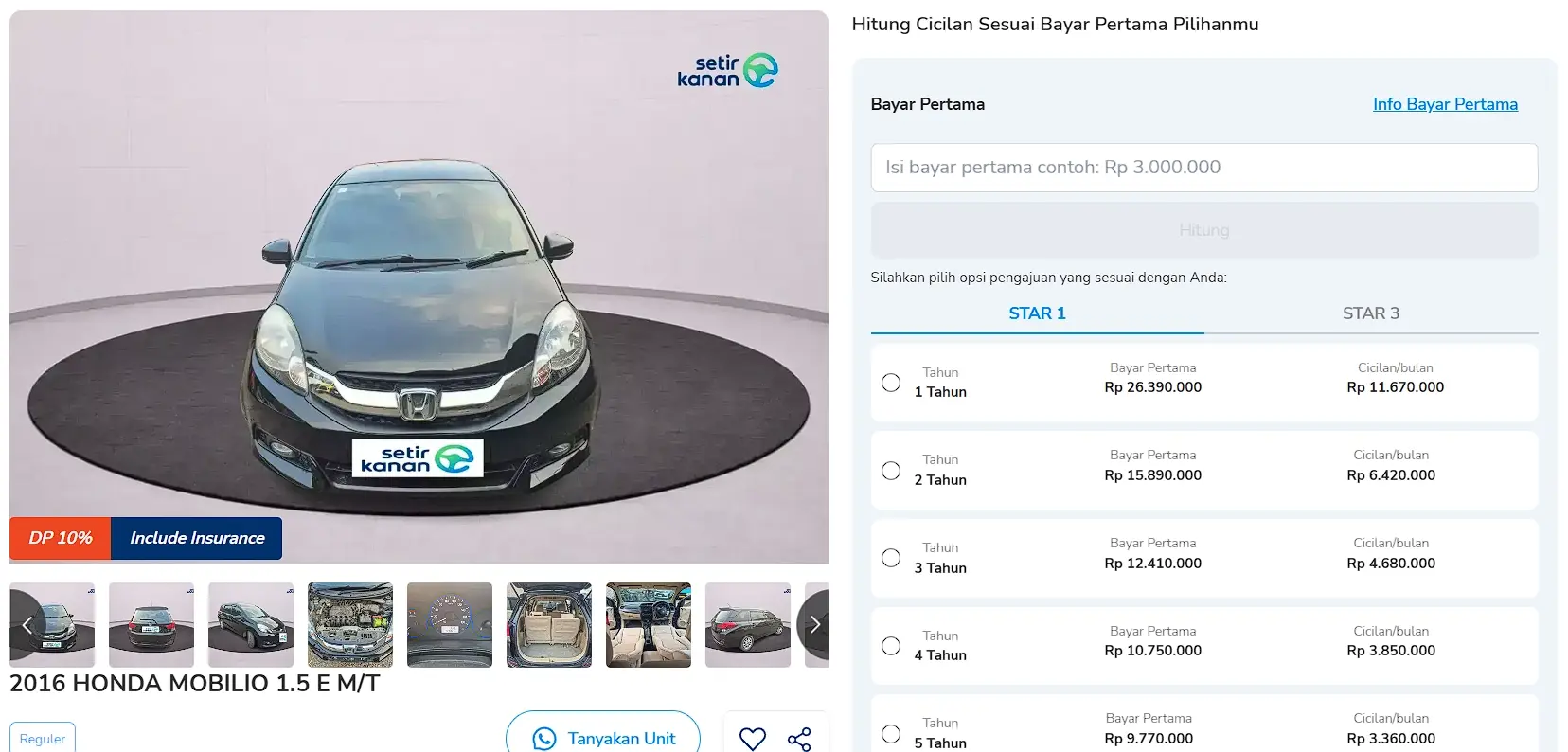Open the Info Bayar Pertama link
Screen dimensions: 1568x752
pyautogui.click(x=1445, y=104)
